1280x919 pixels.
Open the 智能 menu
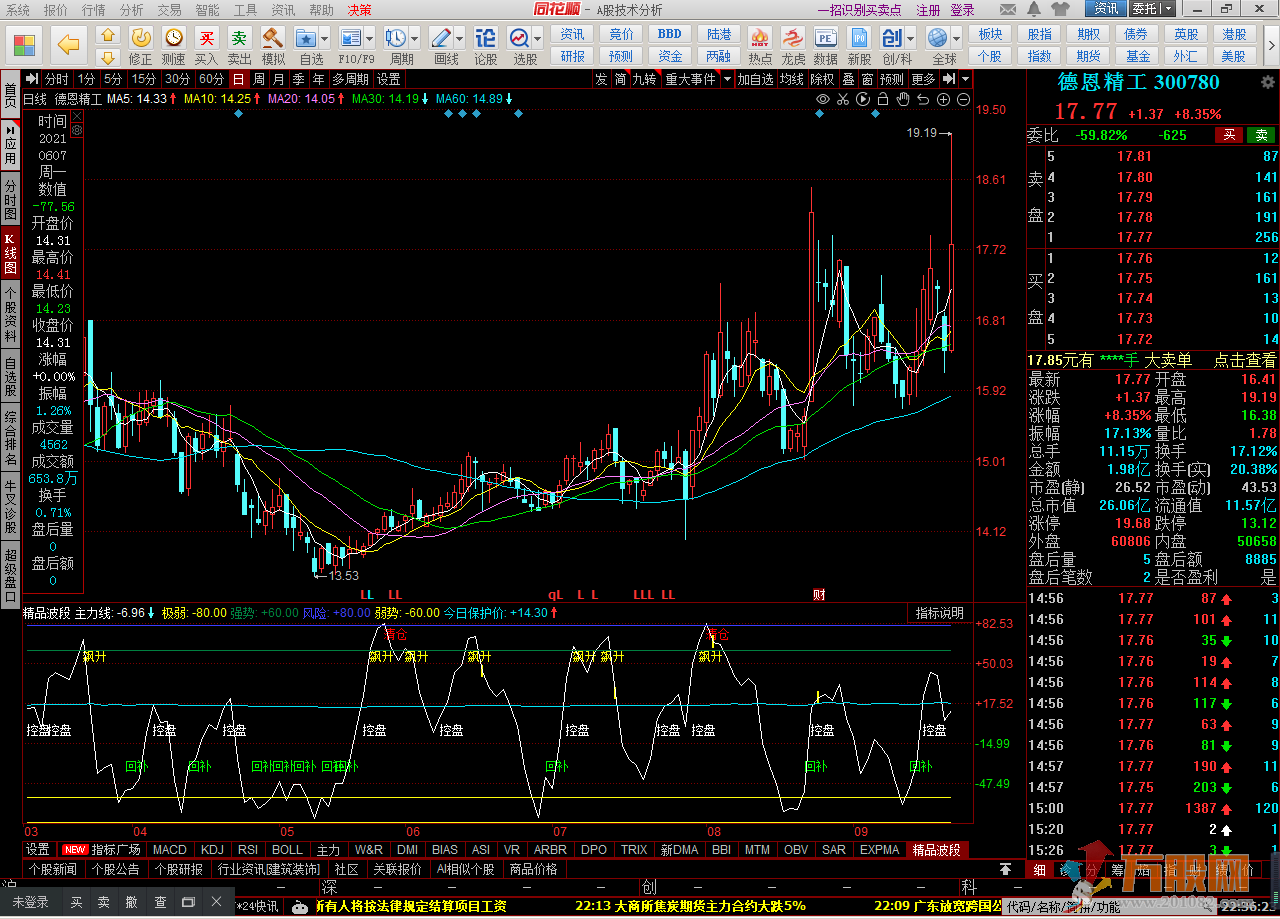click(207, 9)
